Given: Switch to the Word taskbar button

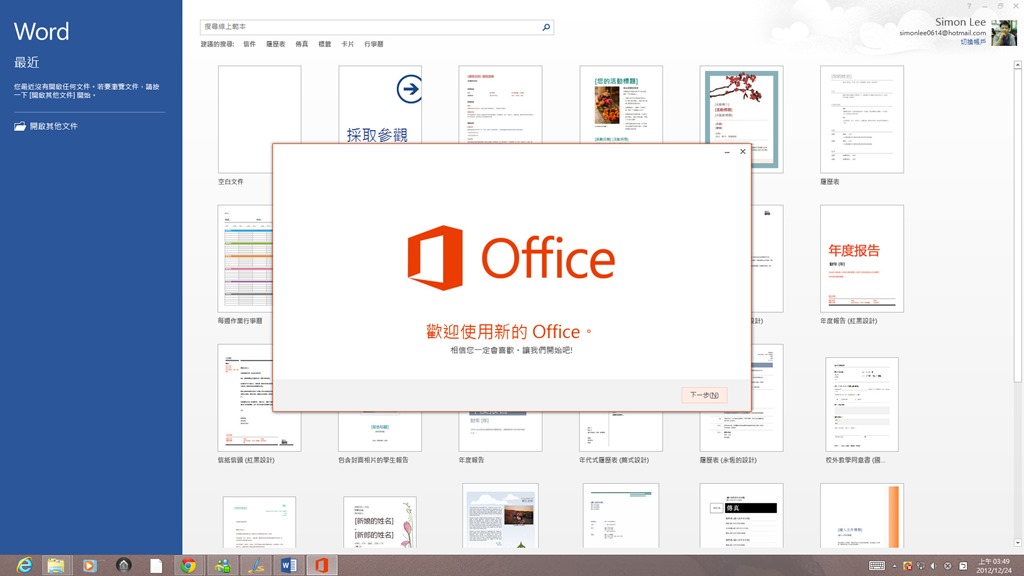Looking at the screenshot, I should click(289, 566).
